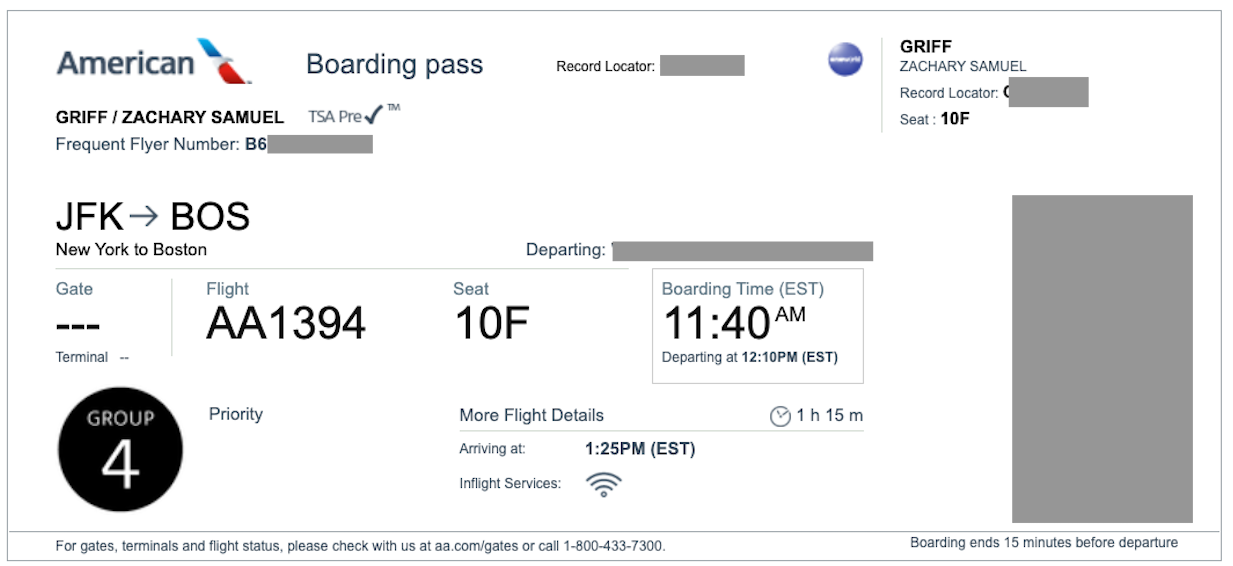Click the flight duration clock icon
Viewport: 1233px width, 566px height.
(780, 416)
